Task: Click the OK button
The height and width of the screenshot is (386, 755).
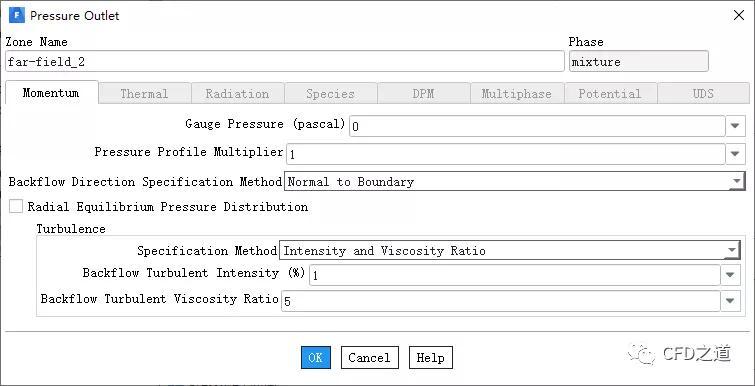Action: point(316,358)
